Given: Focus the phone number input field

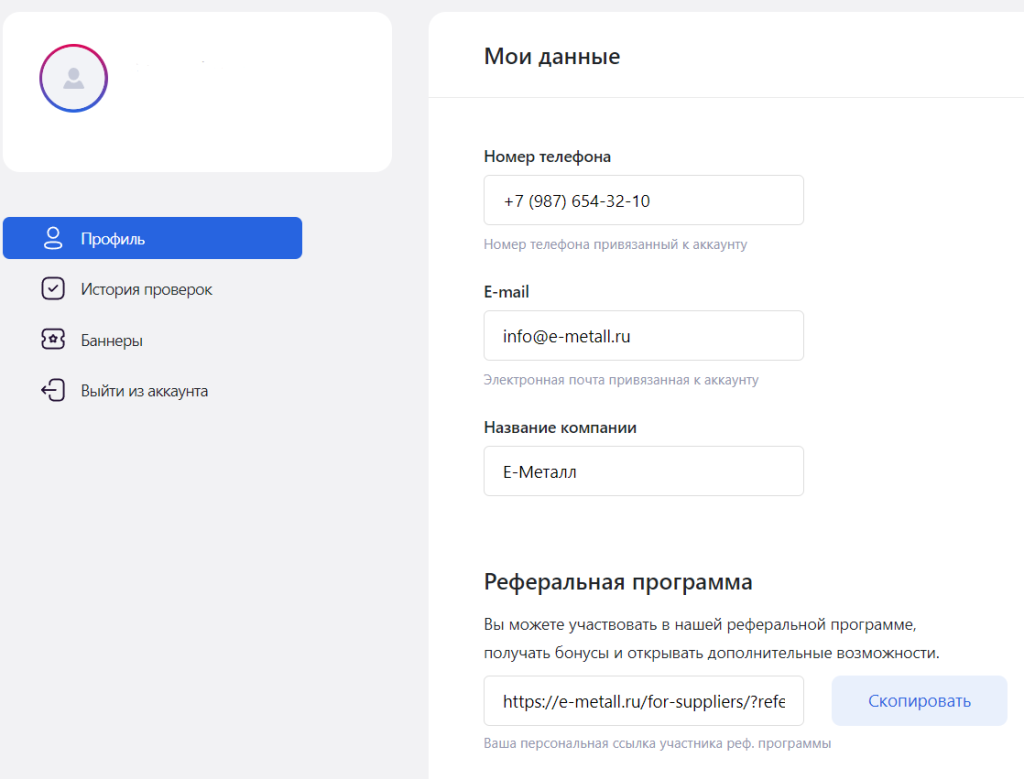Looking at the screenshot, I should [643, 201].
